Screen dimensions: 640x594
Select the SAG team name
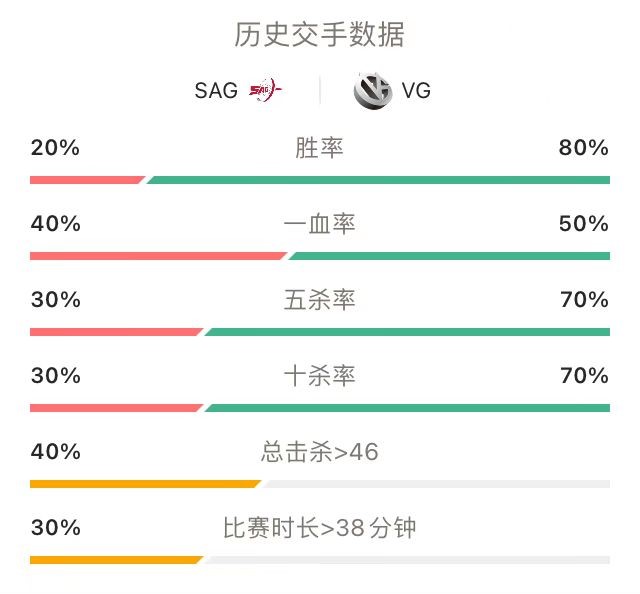point(216,90)
